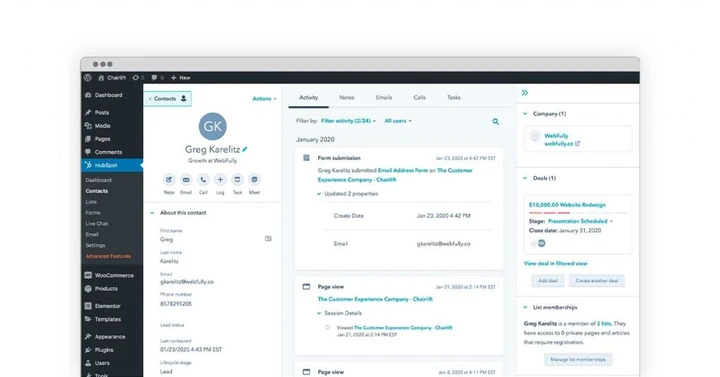Click the WordPress logo in admin bar
Viewport: 720px width, 377px height.
point(88,78)
